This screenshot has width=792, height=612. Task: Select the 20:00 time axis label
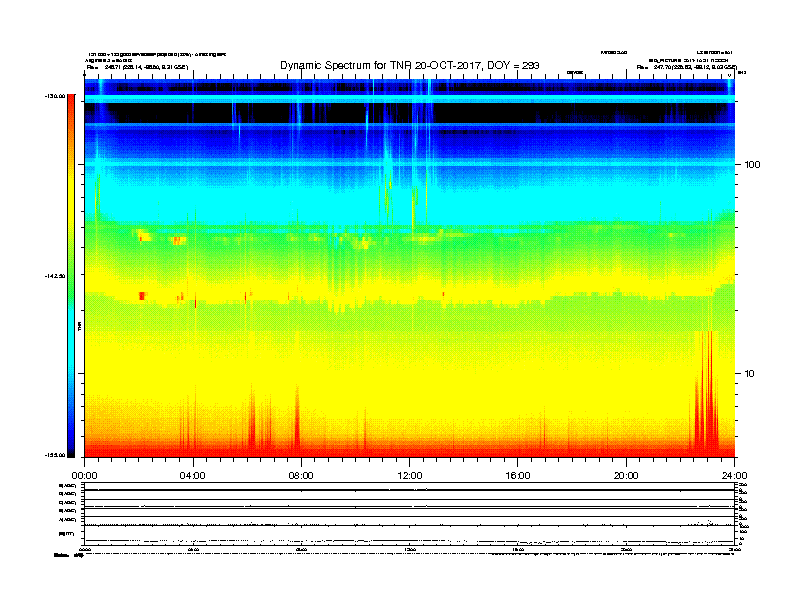pos(626,476)
